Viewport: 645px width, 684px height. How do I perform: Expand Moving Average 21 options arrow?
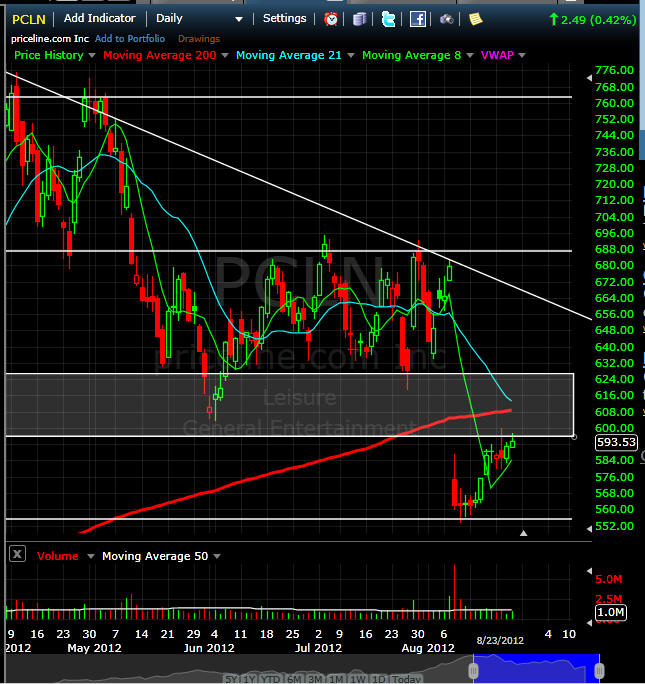351,55
